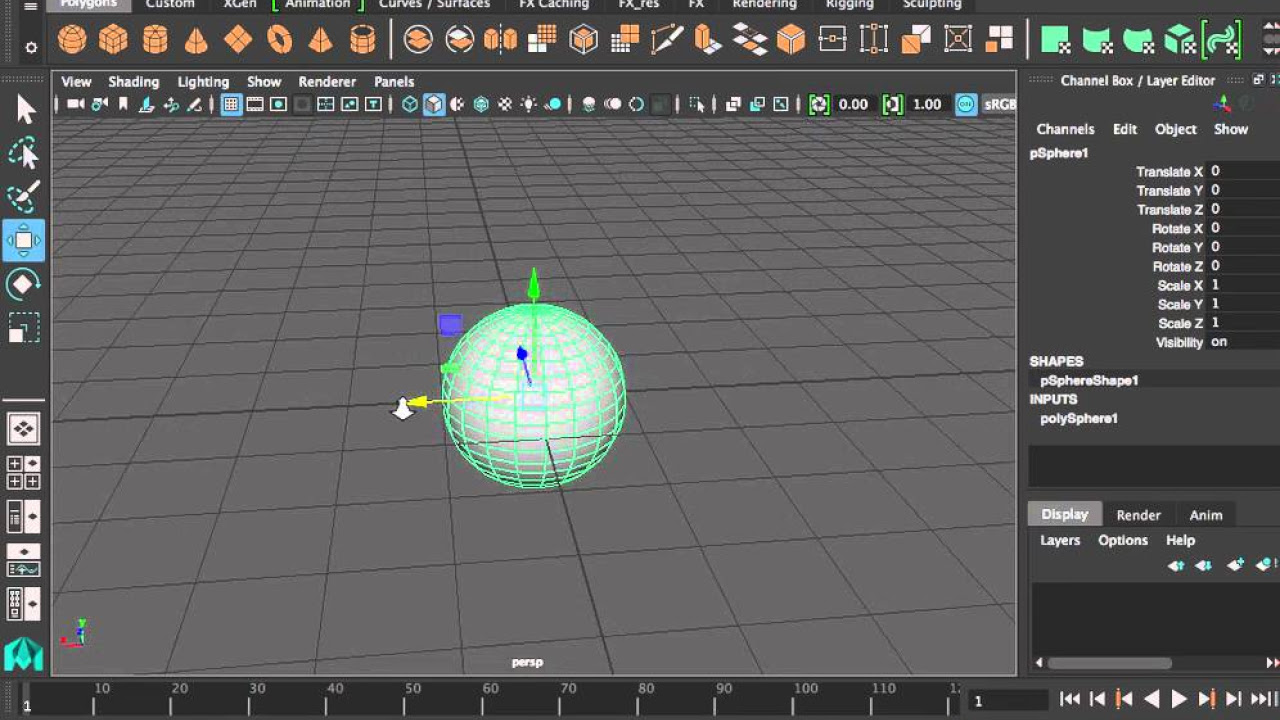Open the sRGB view transform dropdown
This screenshot has width=1280, height=720.
tap(999, 104)
